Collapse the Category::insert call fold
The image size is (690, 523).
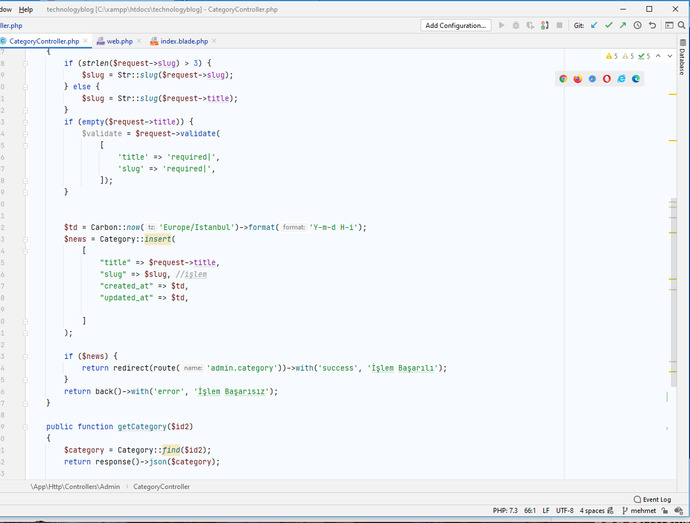tap(25, 239)
